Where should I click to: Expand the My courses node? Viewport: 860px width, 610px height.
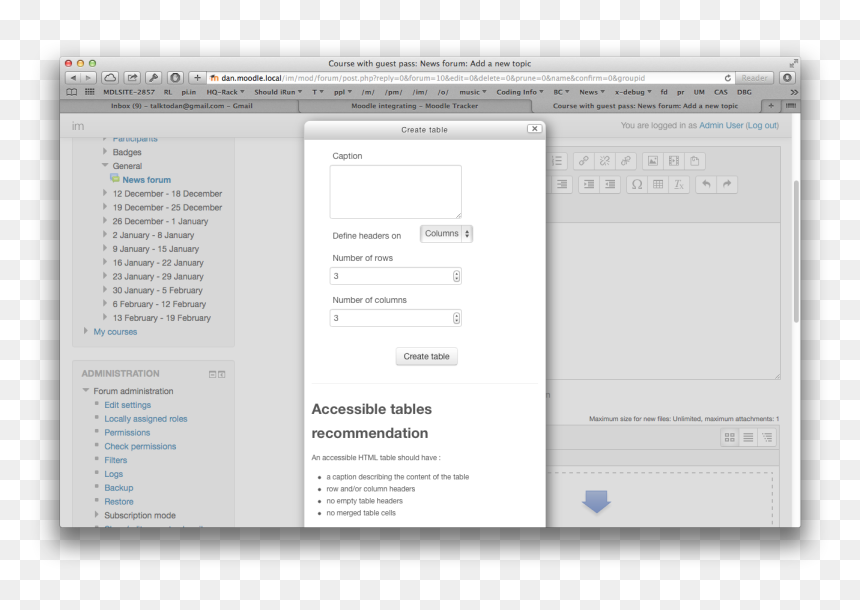(86, 331)
